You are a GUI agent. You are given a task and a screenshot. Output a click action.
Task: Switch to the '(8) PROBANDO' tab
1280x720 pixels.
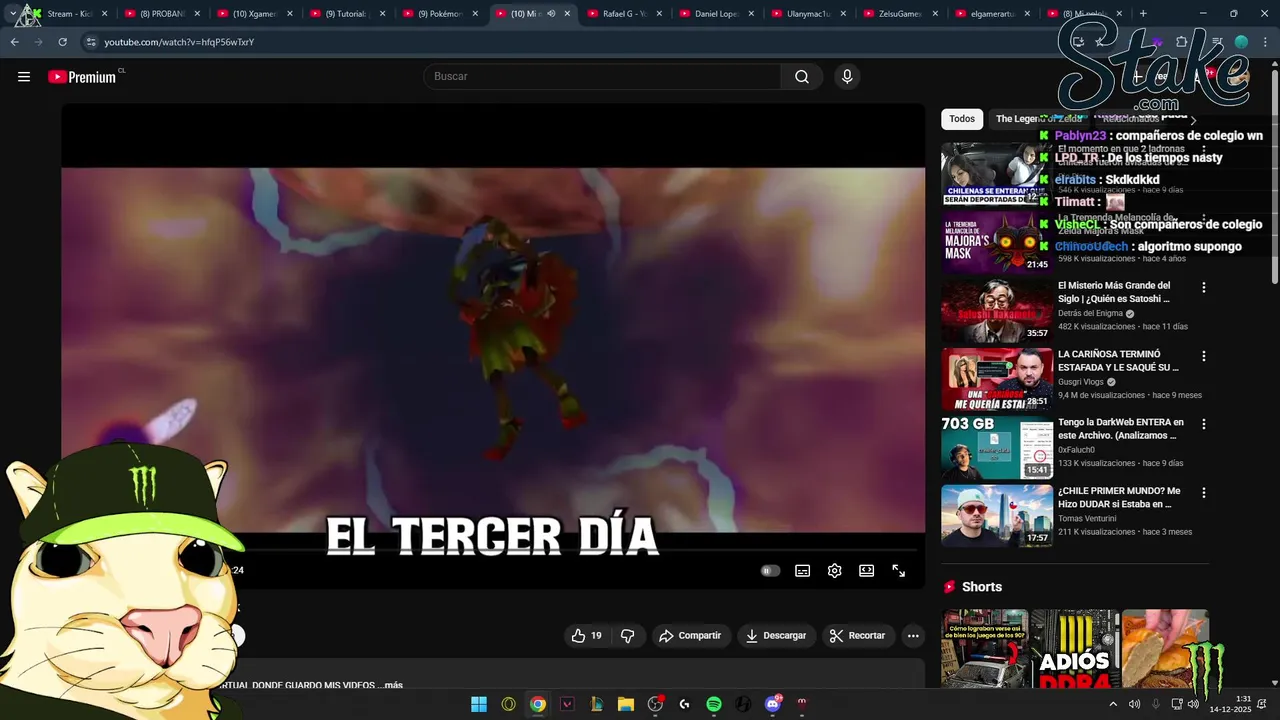click(160, 14)
